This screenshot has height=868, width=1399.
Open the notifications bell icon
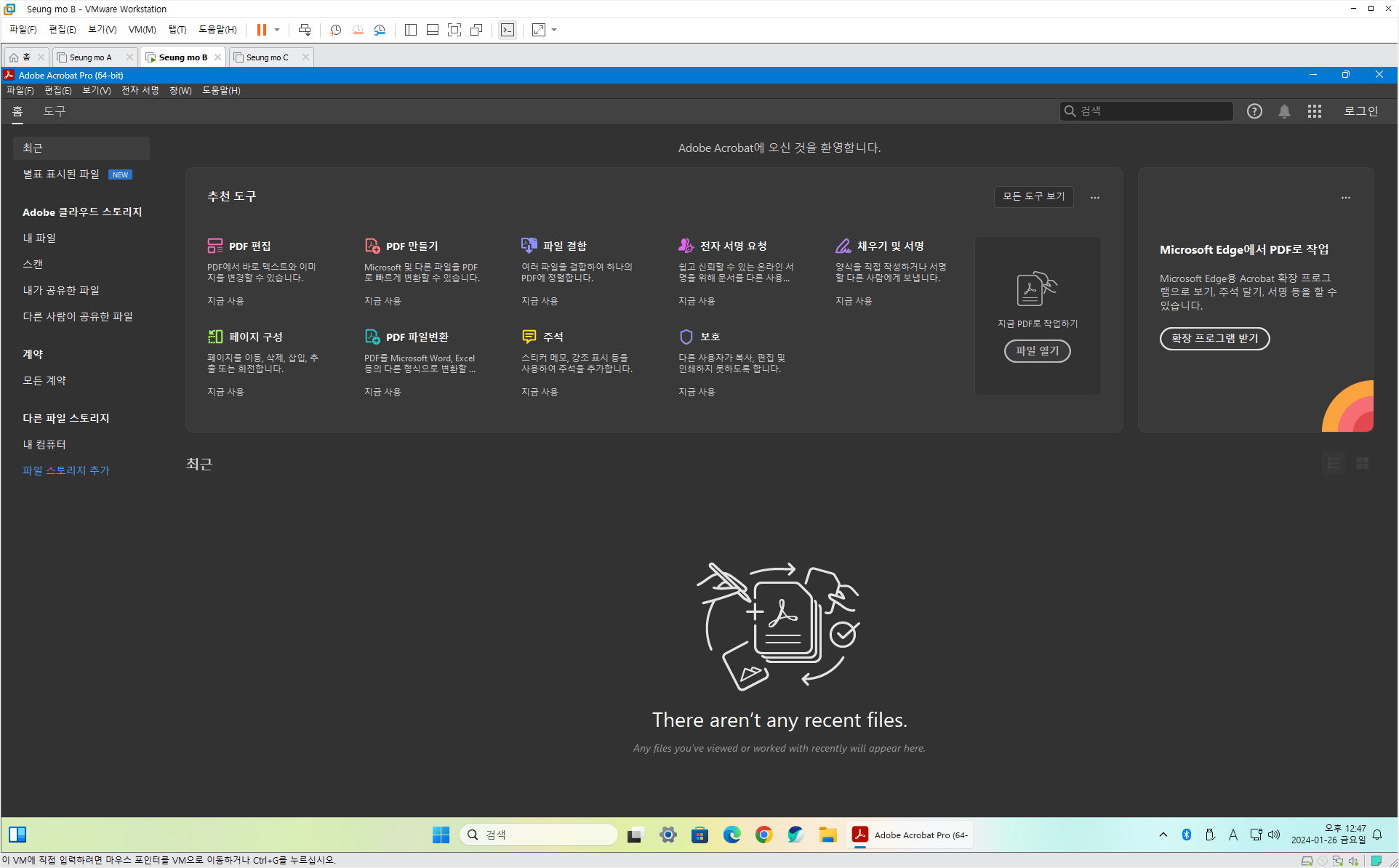pyautogui.click(x=1284, y=111)
